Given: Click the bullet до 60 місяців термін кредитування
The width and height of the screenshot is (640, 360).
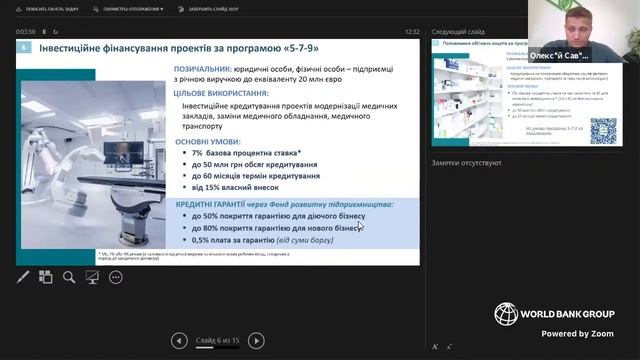Looking at the screenshot, I should 256,176.
